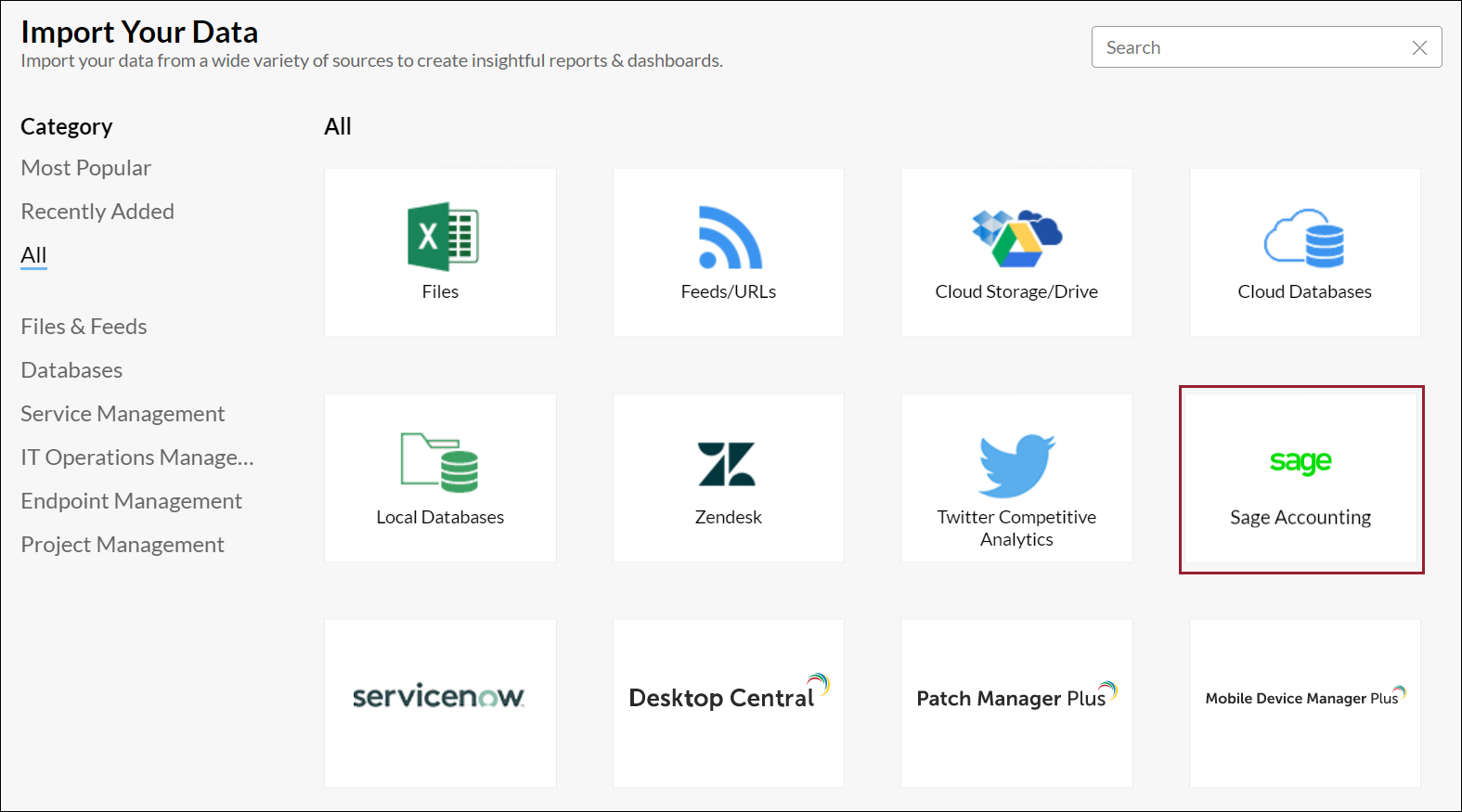Select the Local Databases folder icon
1462x812 pixels.
(x=440, y=462)
